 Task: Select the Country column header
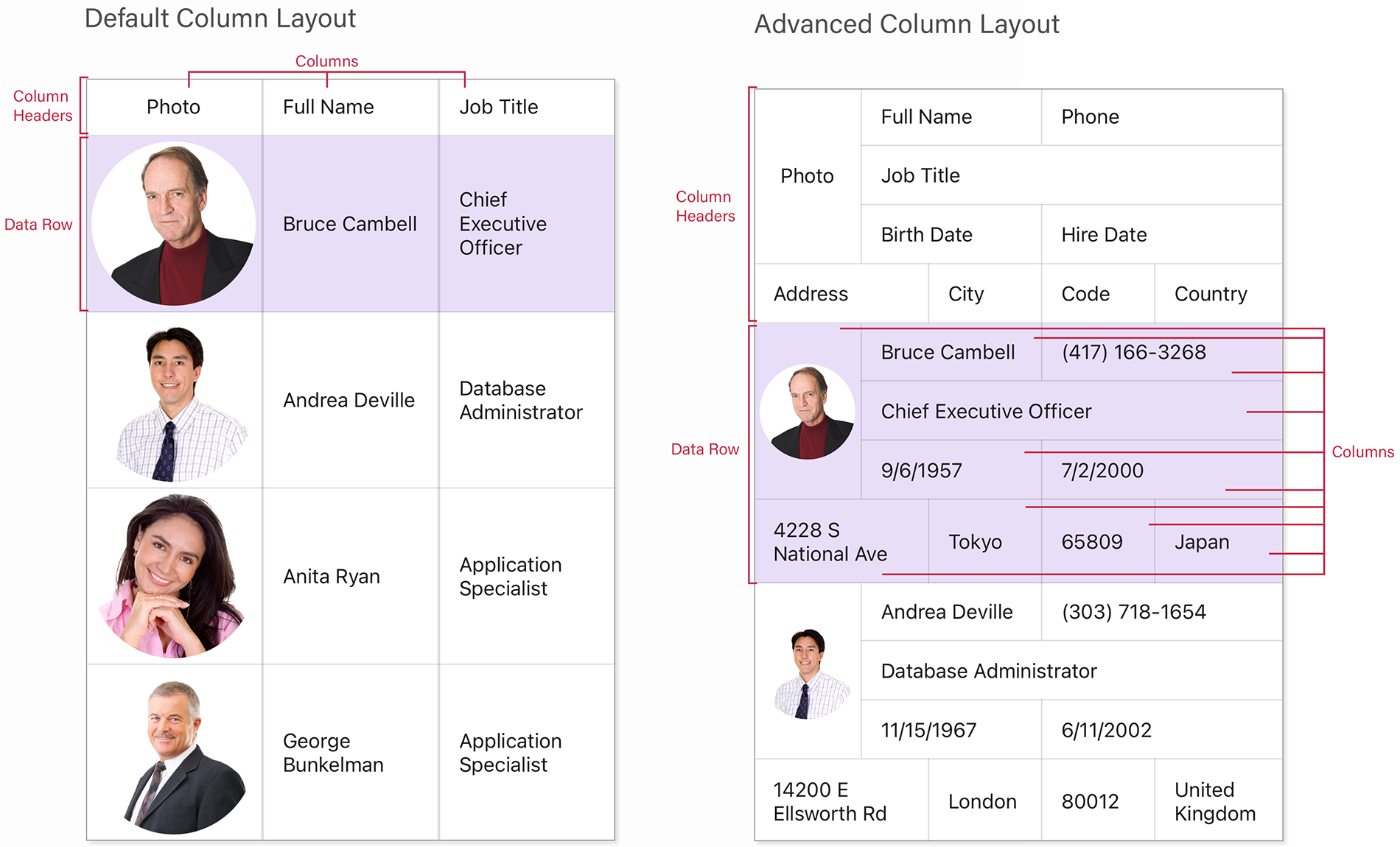point(1211,294)
